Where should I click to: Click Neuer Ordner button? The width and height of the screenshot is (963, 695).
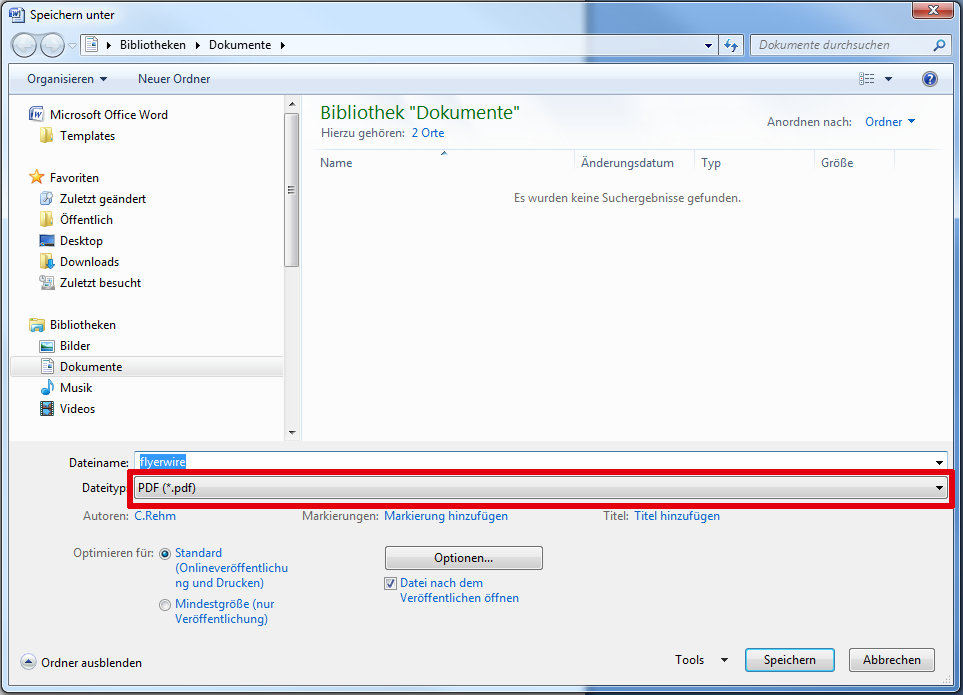click(174, 79)
